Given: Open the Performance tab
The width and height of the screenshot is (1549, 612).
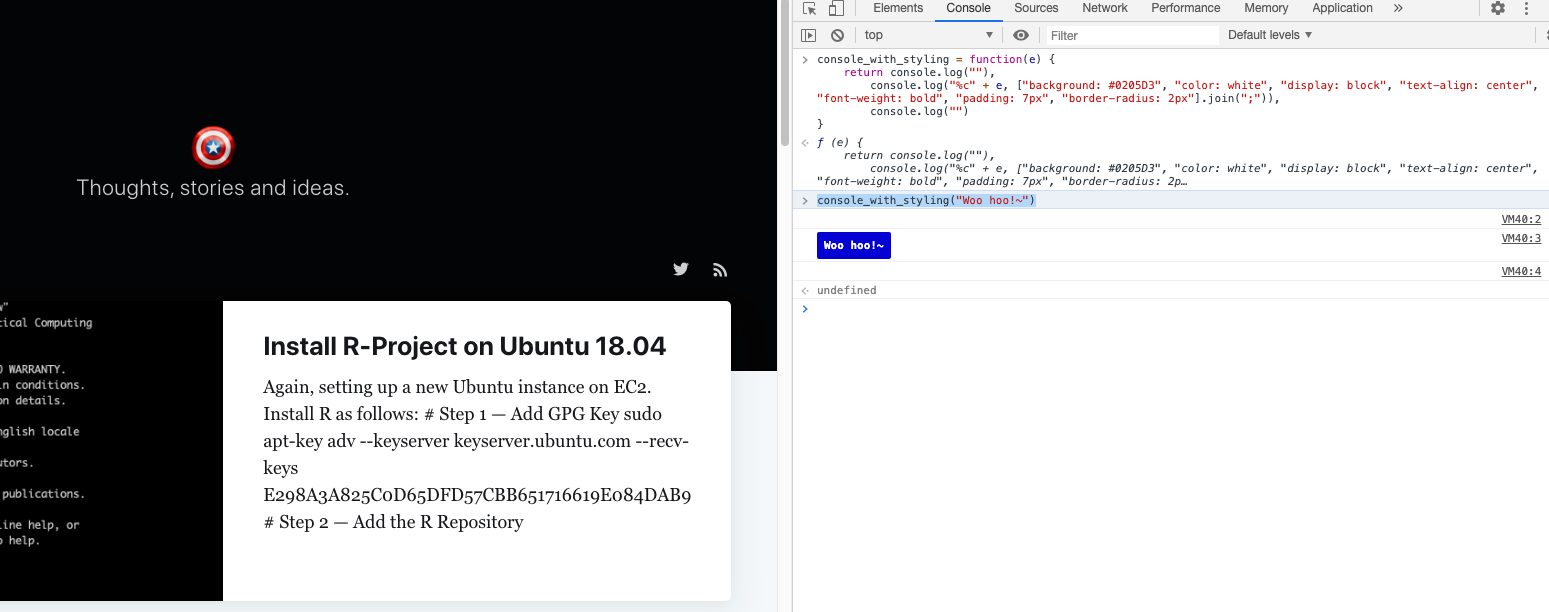Looking at the screenshot, I should (x=1186, y=8).
